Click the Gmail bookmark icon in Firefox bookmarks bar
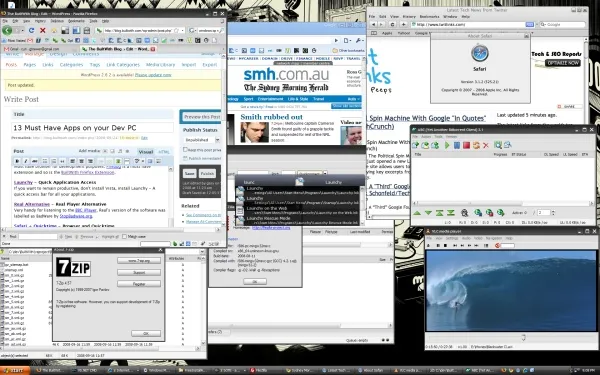600x375 pixels. [x=30, y=40]
